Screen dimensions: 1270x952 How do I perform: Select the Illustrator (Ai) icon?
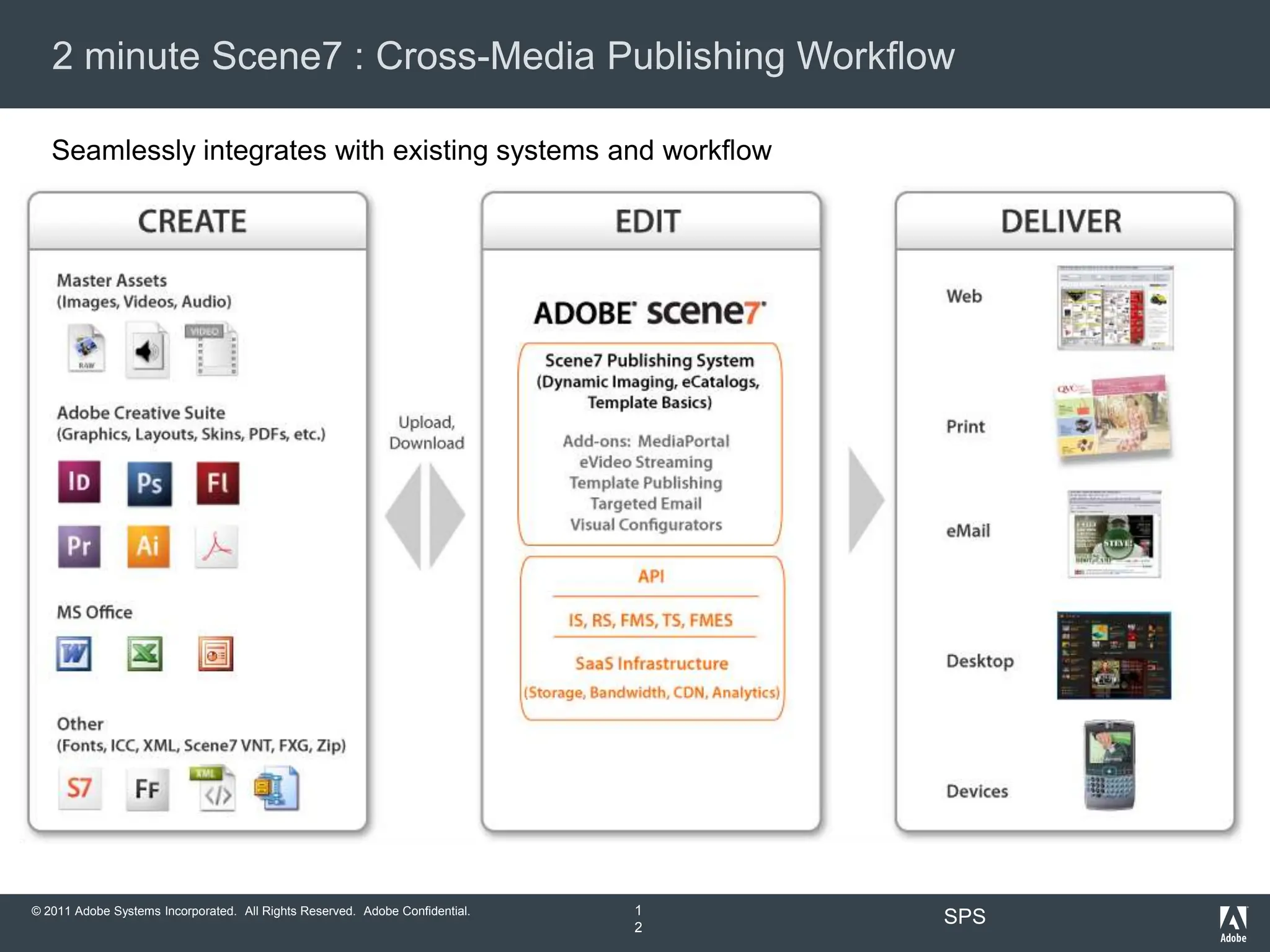click(x=148, y=546)
